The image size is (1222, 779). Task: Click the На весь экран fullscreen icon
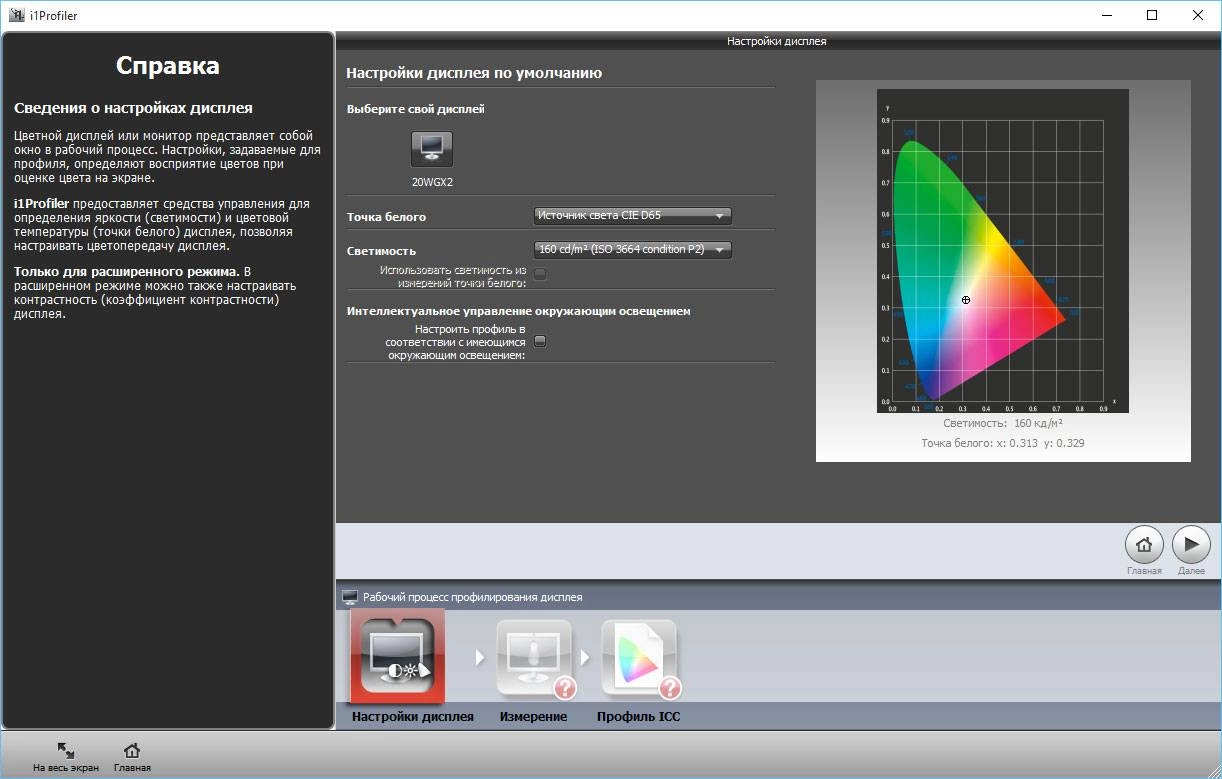tap(66, 750)
